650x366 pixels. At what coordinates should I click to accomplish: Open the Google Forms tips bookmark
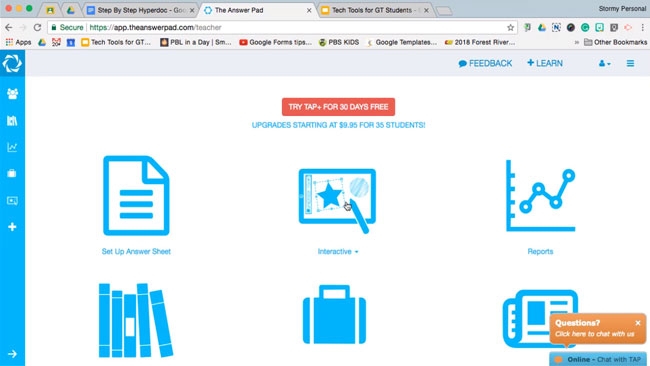click(275, 42)
